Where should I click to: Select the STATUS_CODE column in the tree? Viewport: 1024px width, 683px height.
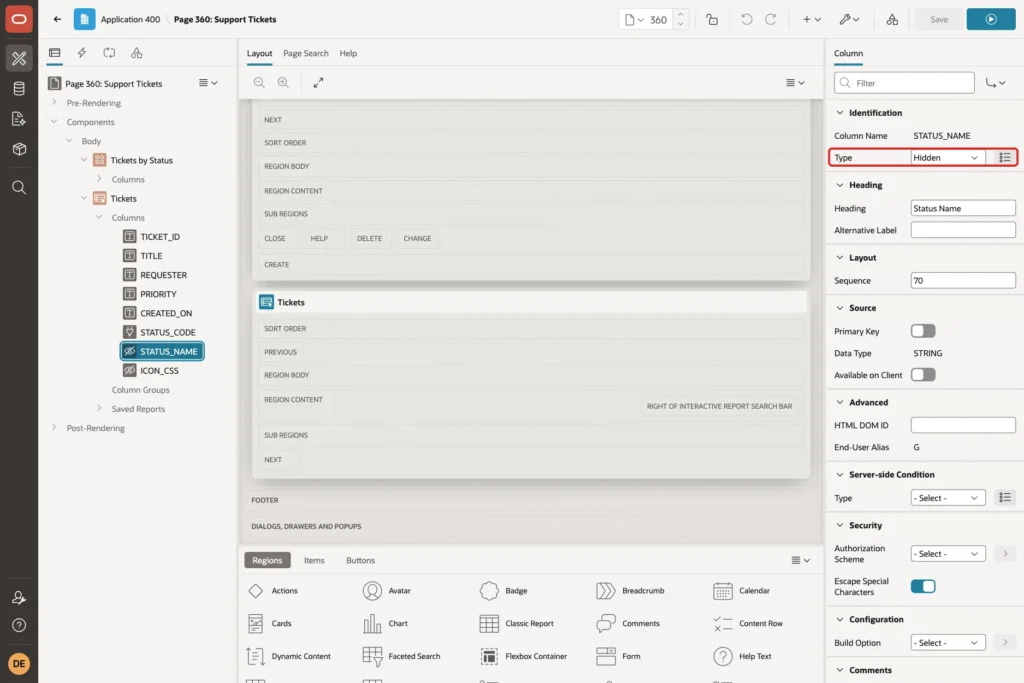point(159,332)
